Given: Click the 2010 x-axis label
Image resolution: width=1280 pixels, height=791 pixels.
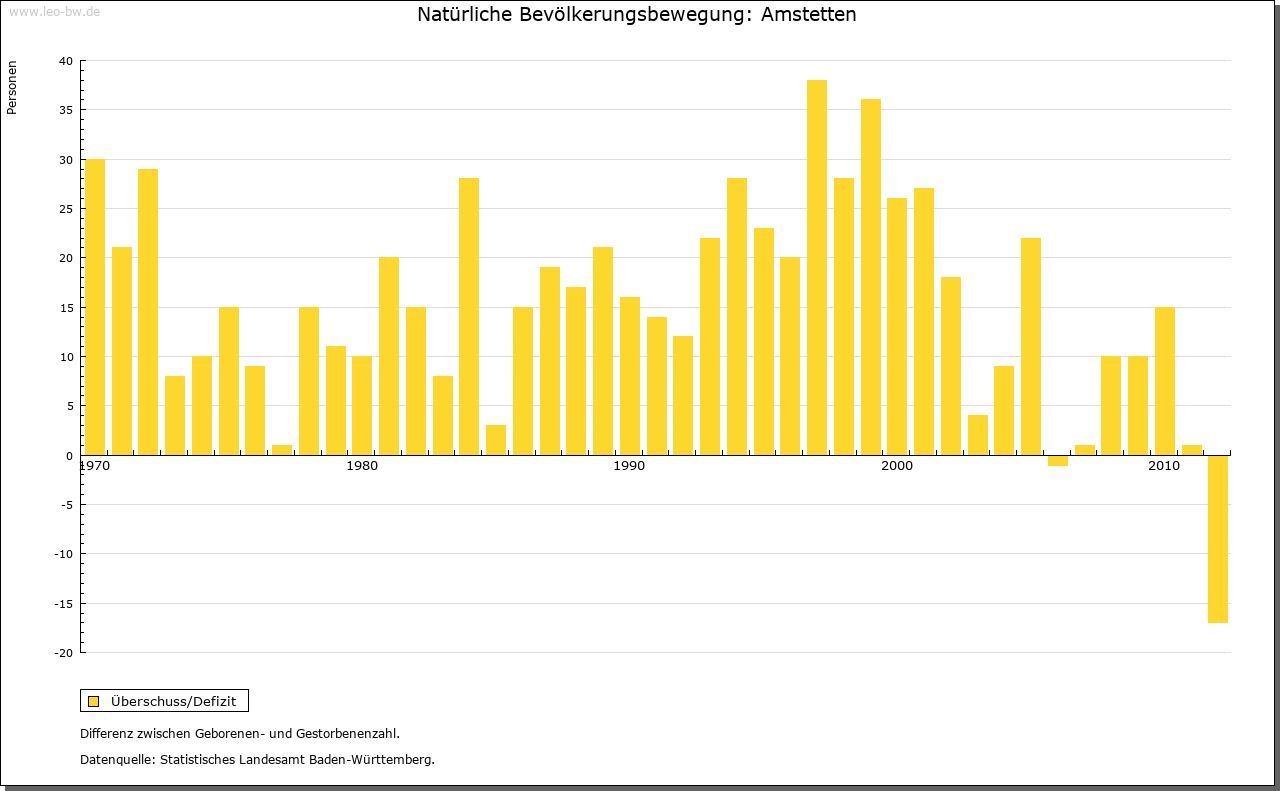Looking at the screenshot, I should point(1163,467).
